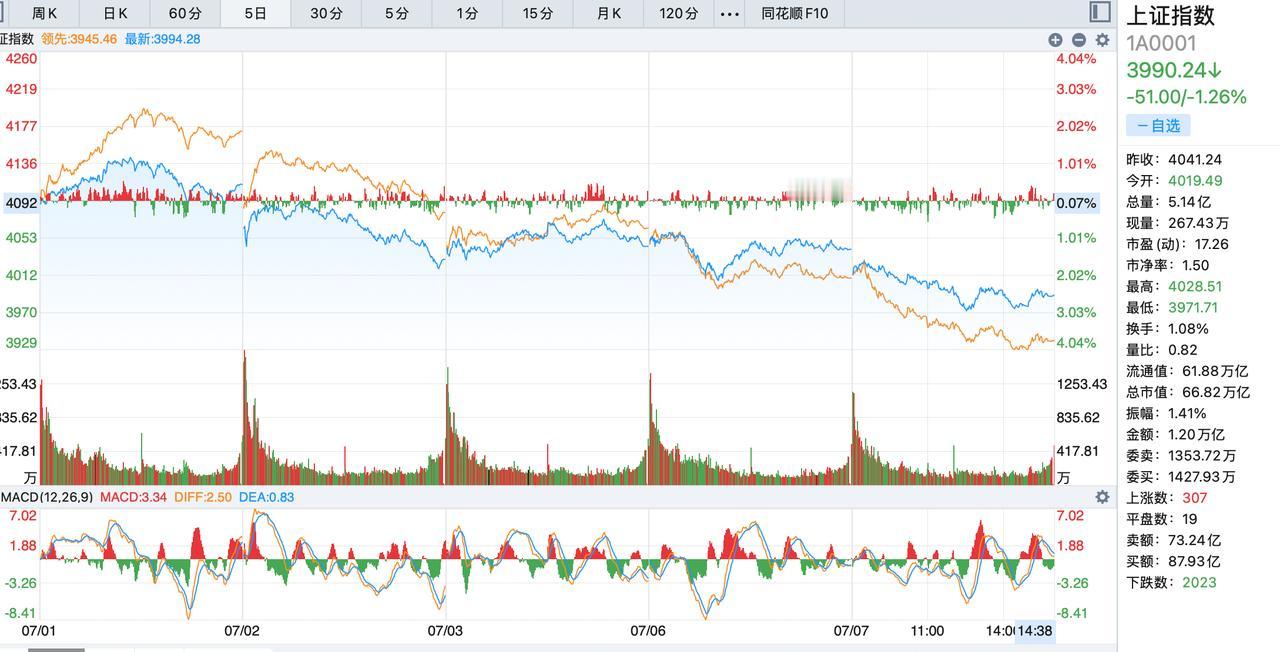The image size is (1280, 652).
Task: Toggle side panel layout icon
Action: coord(1100,12)
